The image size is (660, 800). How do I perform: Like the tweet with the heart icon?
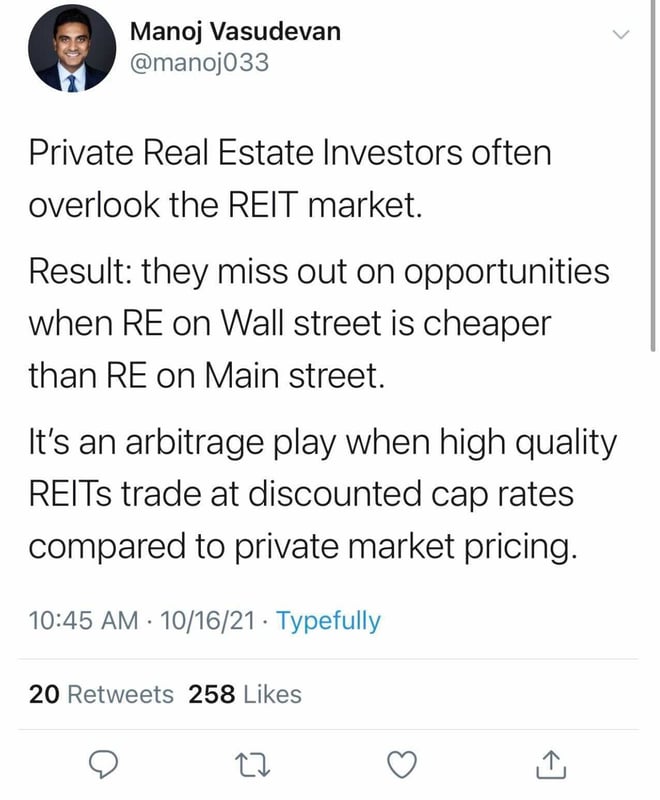coord(402,764)
